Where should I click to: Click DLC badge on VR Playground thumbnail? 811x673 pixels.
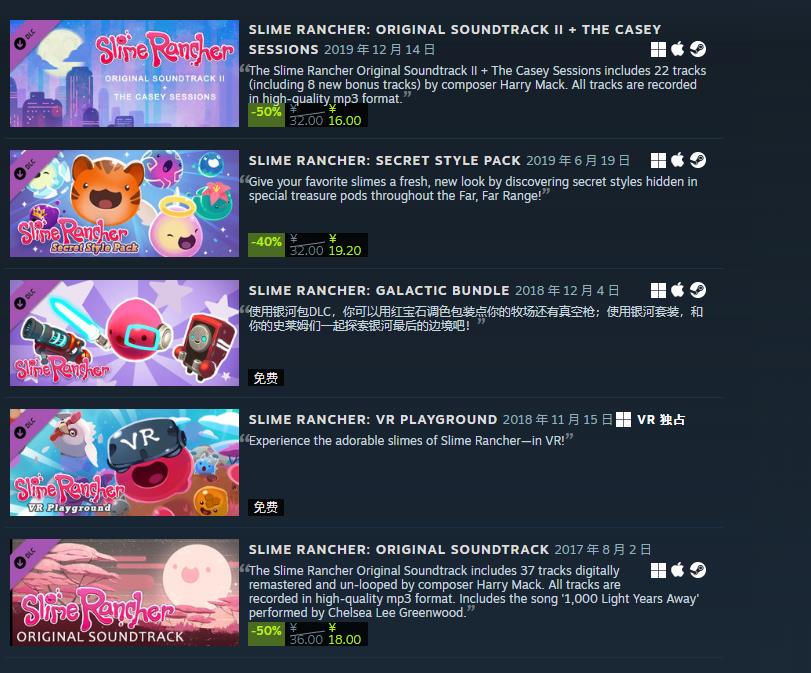point(24,427)
